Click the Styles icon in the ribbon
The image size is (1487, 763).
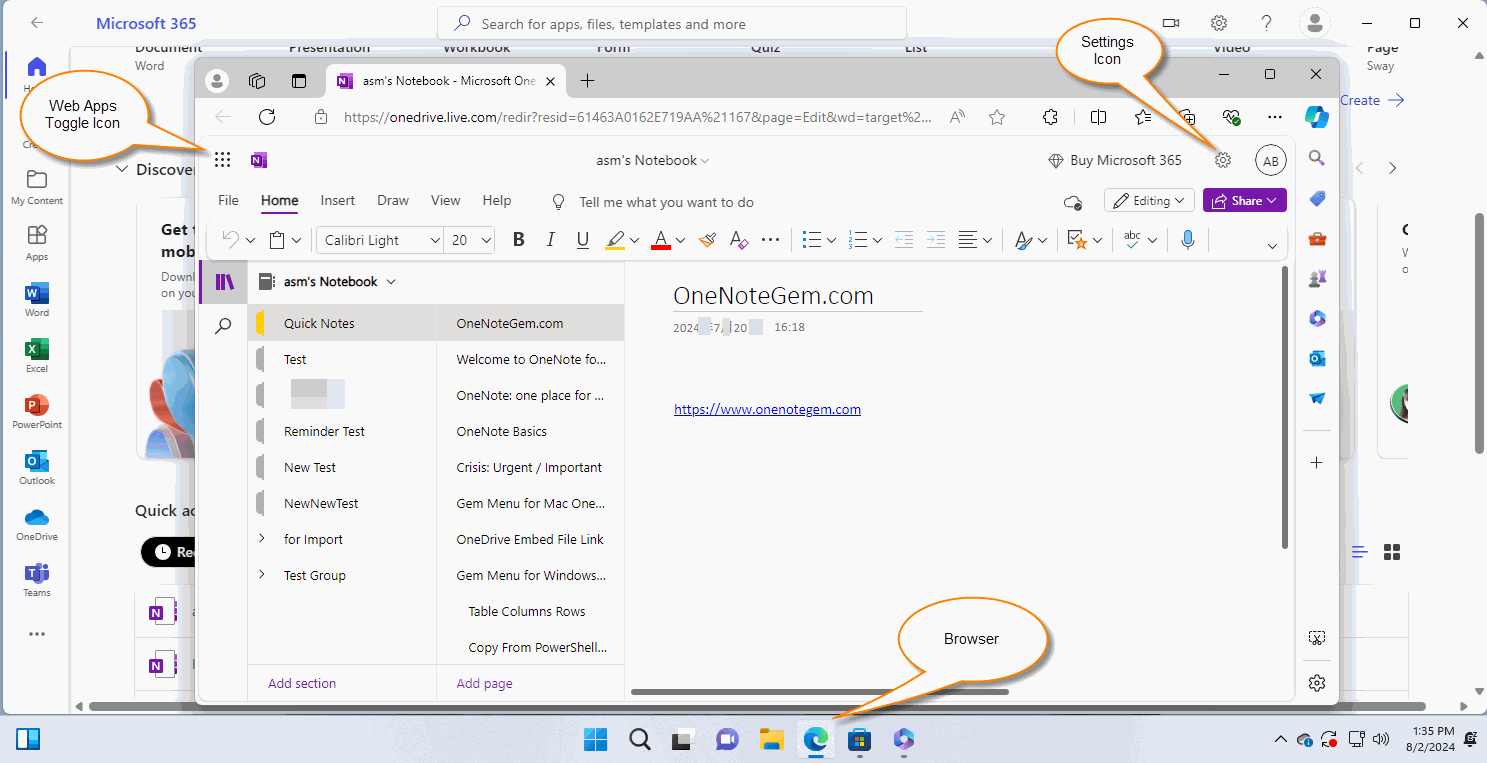(x=1023, y=240)
